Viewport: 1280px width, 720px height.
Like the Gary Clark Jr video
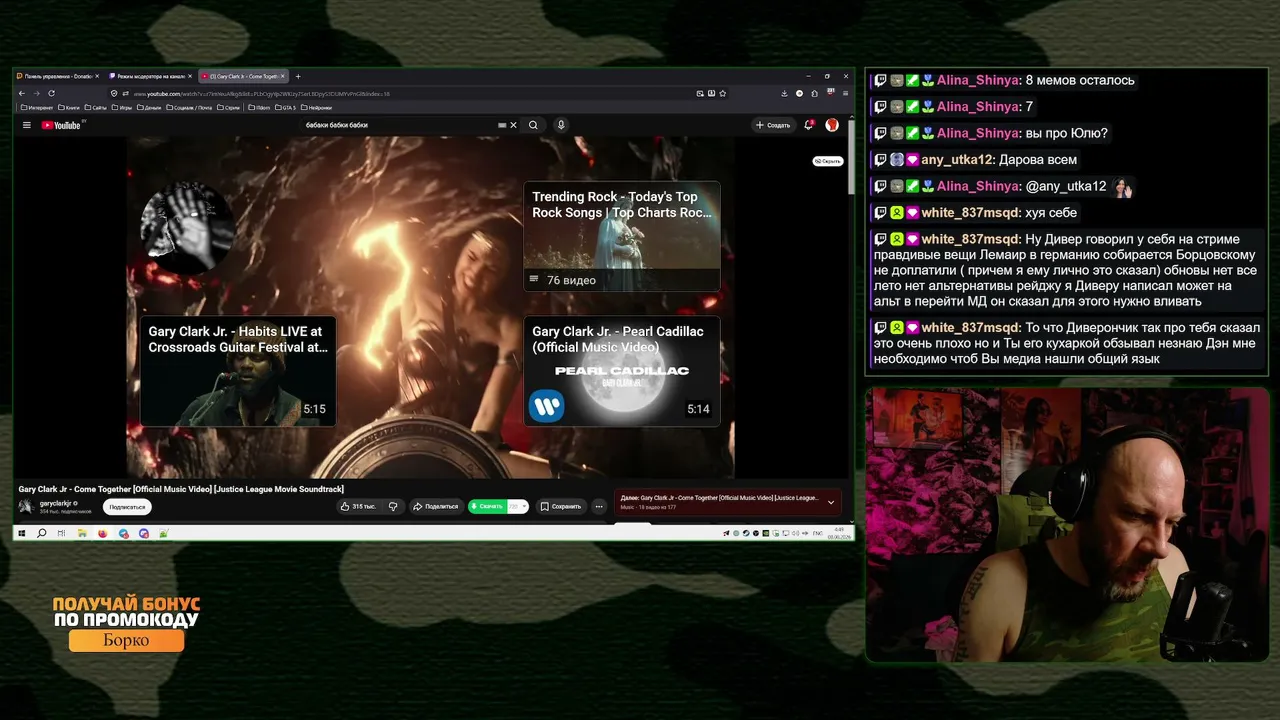(x=358, y=506)
